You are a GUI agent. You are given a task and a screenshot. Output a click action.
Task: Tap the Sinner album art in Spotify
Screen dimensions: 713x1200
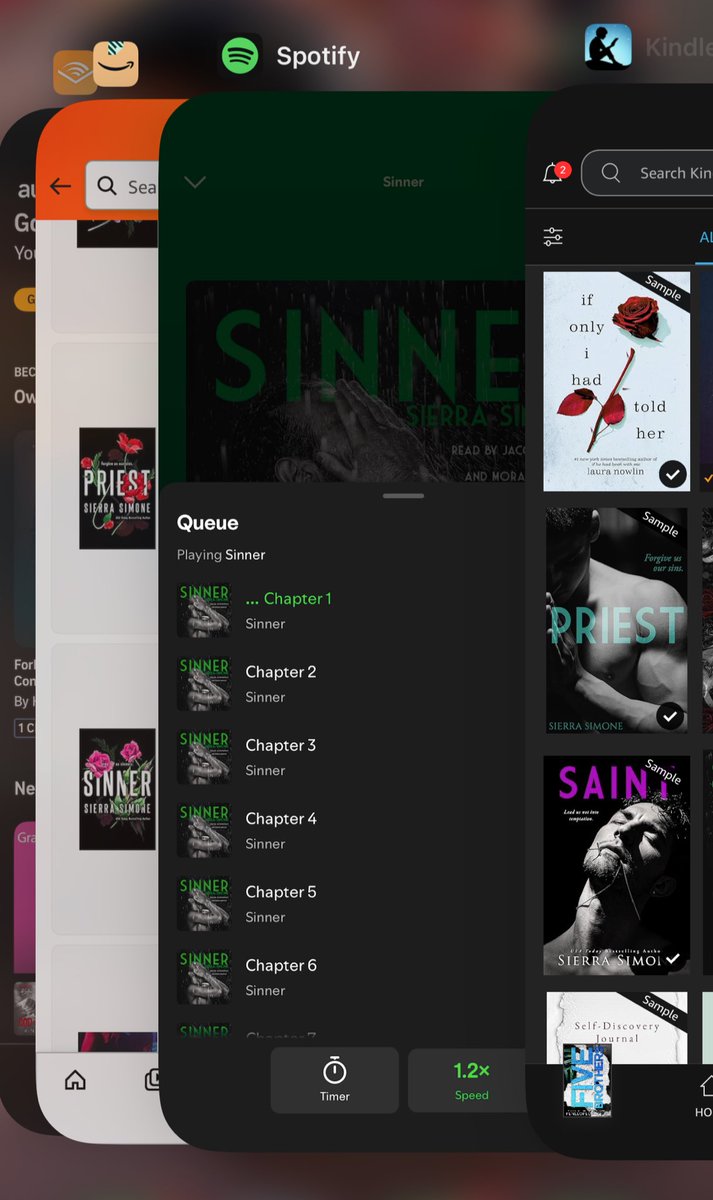356,382
